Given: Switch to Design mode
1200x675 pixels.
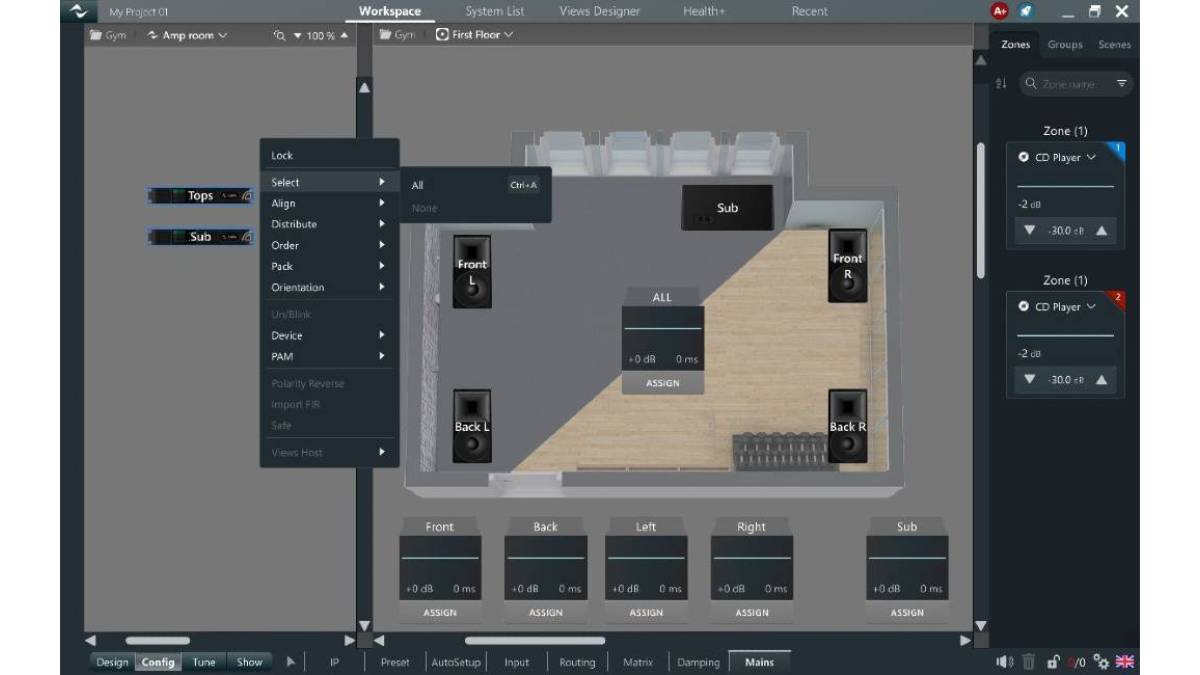Looking at the screenshot, I should pos(112,662).
